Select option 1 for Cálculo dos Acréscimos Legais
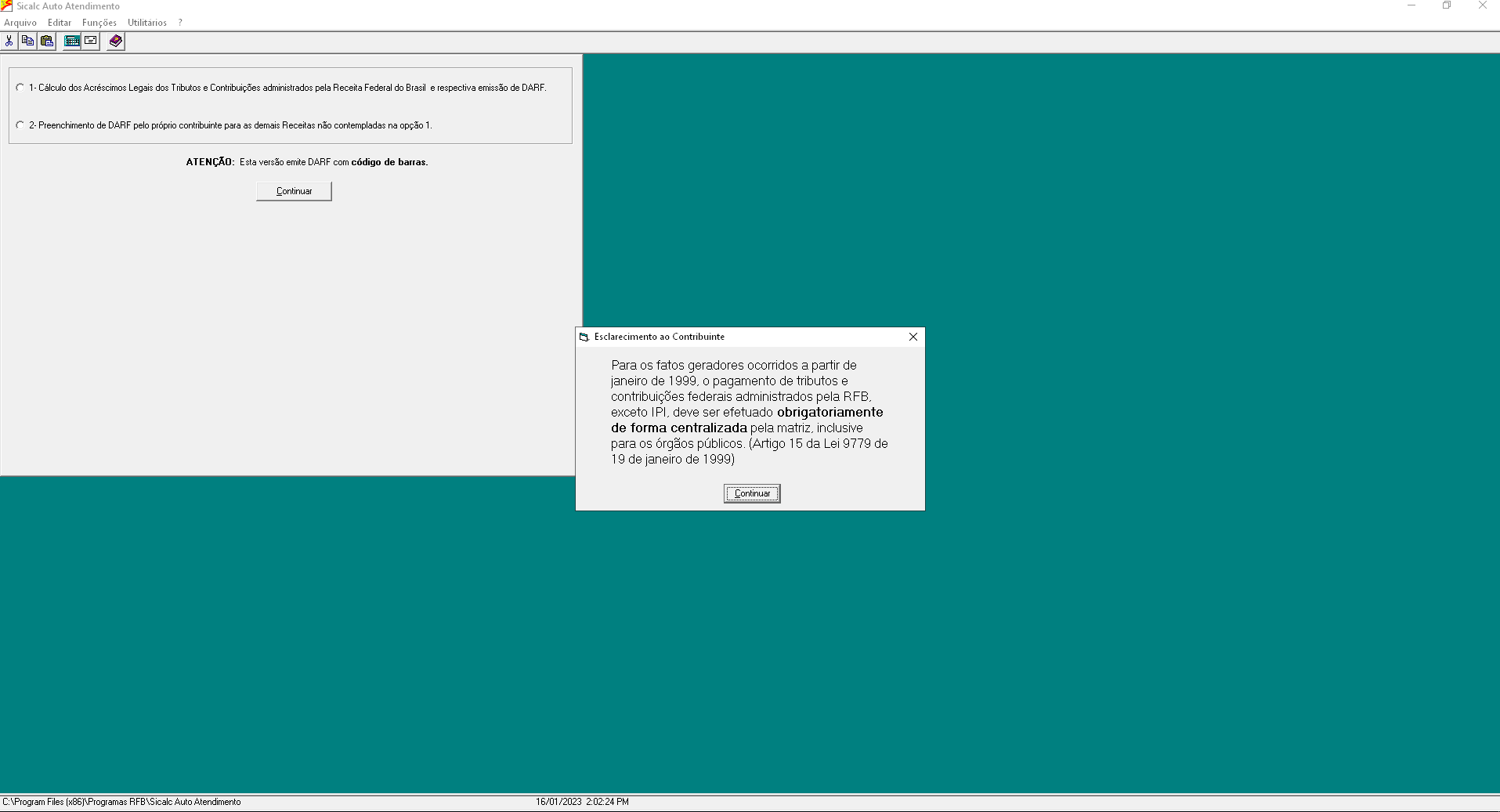 pos(20,87)
